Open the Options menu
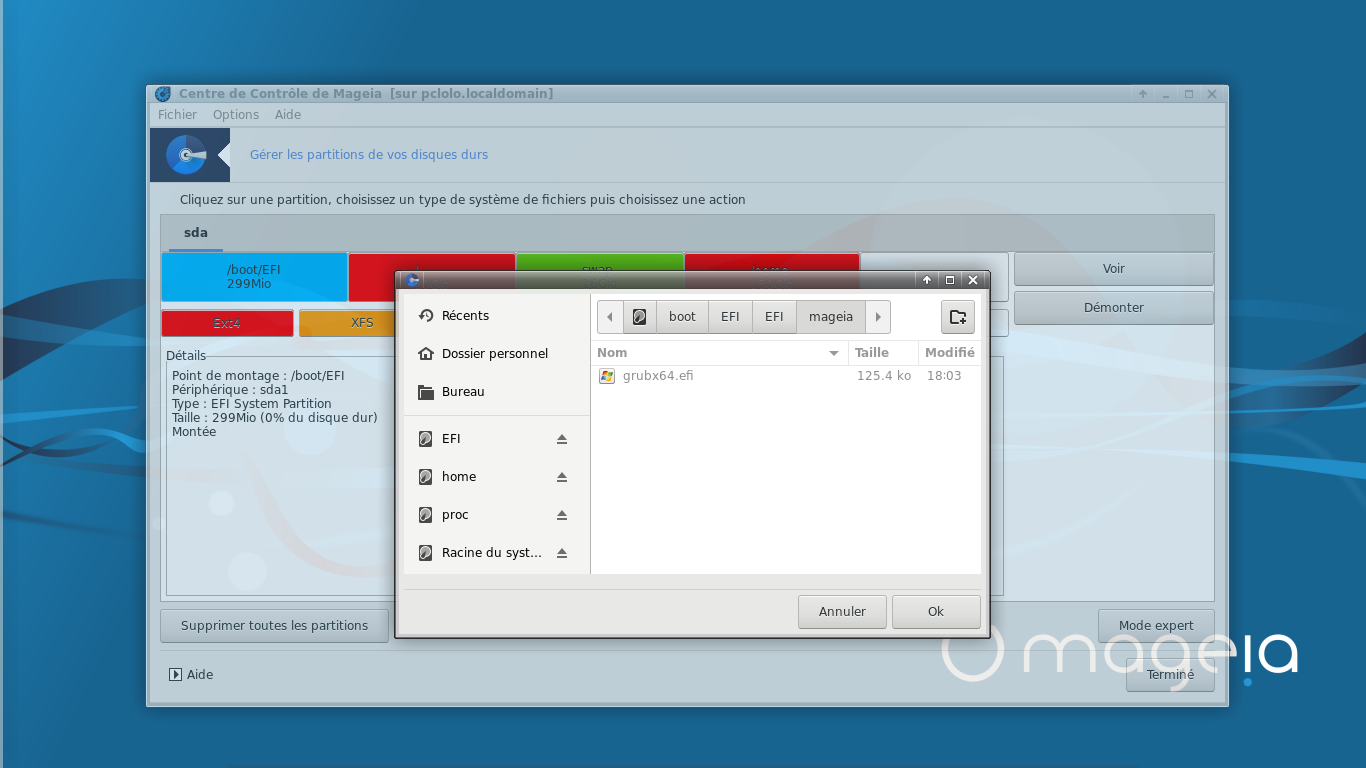The width and height of the screenshot is (1366, 768). tap(236, 115)
